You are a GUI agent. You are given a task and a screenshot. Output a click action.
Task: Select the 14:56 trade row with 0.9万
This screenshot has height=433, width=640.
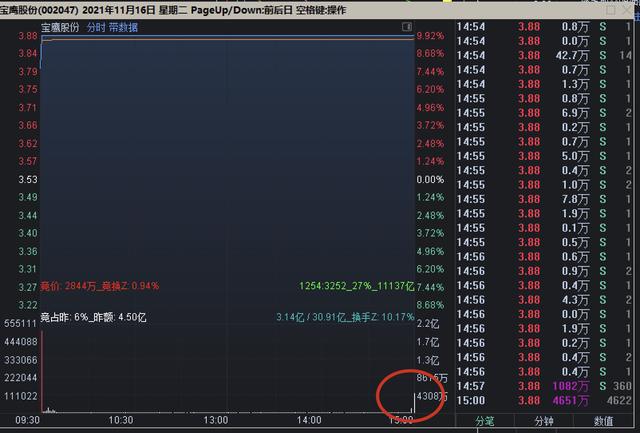coord(544,271)
